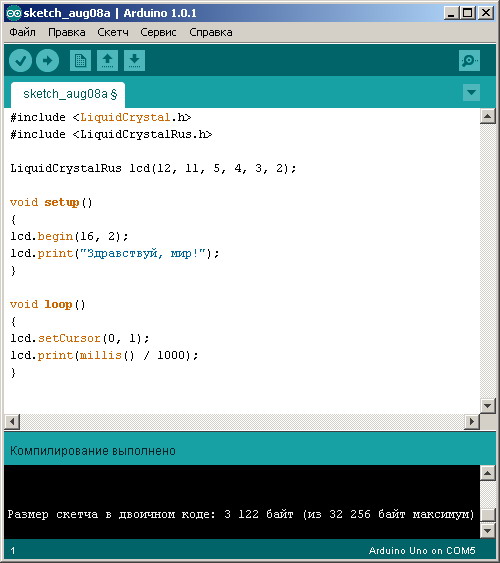Open the Скетч menu
The image size is (500, 563).
(113, 32)
